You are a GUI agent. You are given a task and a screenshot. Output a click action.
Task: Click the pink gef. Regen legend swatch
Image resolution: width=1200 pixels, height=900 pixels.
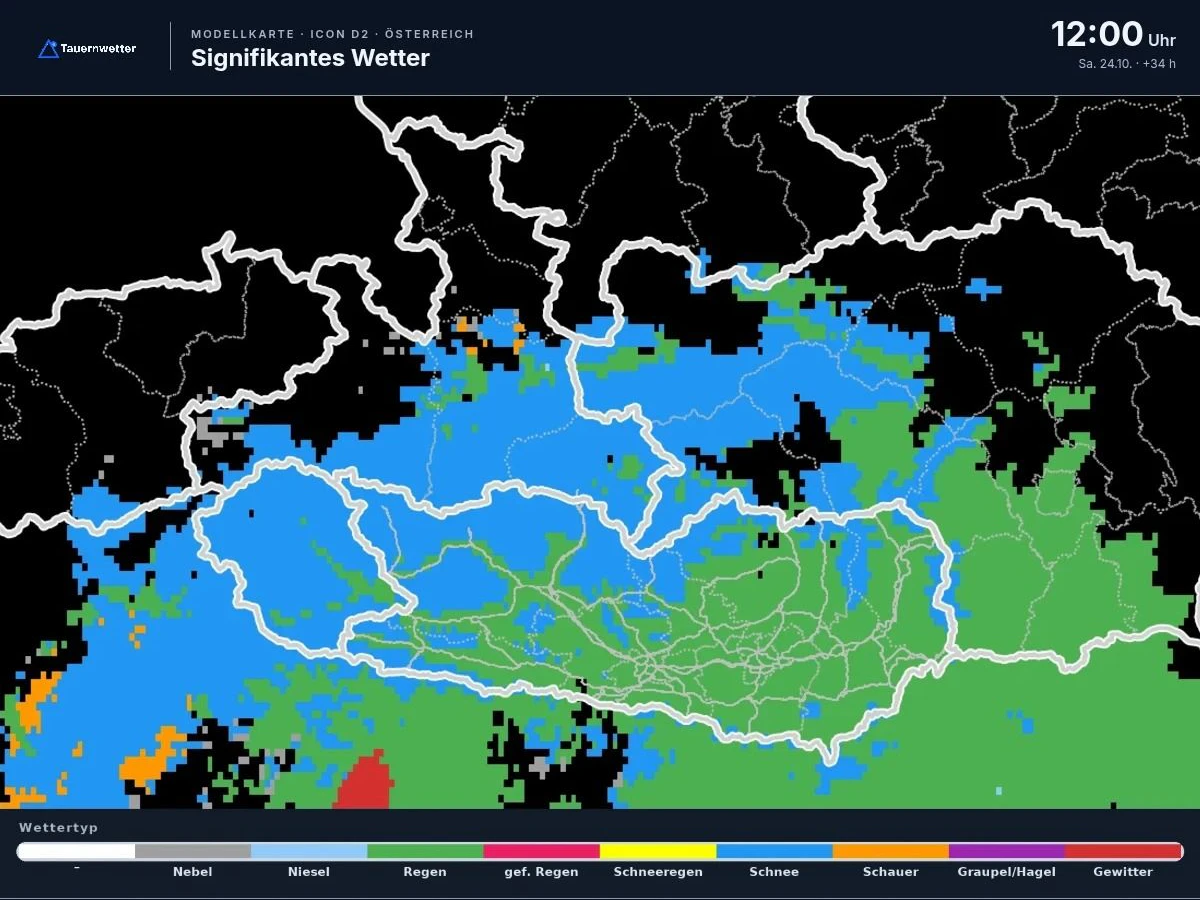[x=541, y=851]
